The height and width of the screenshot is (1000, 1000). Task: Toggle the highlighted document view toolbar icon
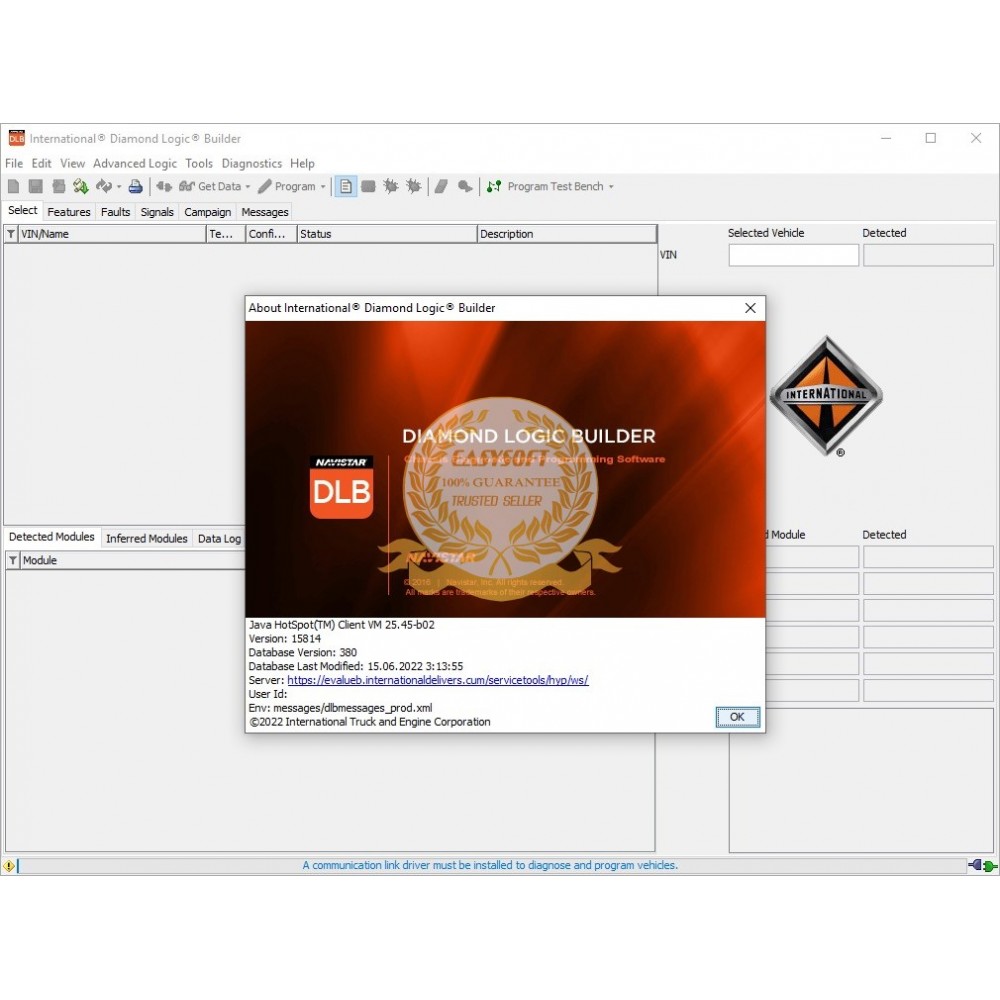click(x=346, y=186)
